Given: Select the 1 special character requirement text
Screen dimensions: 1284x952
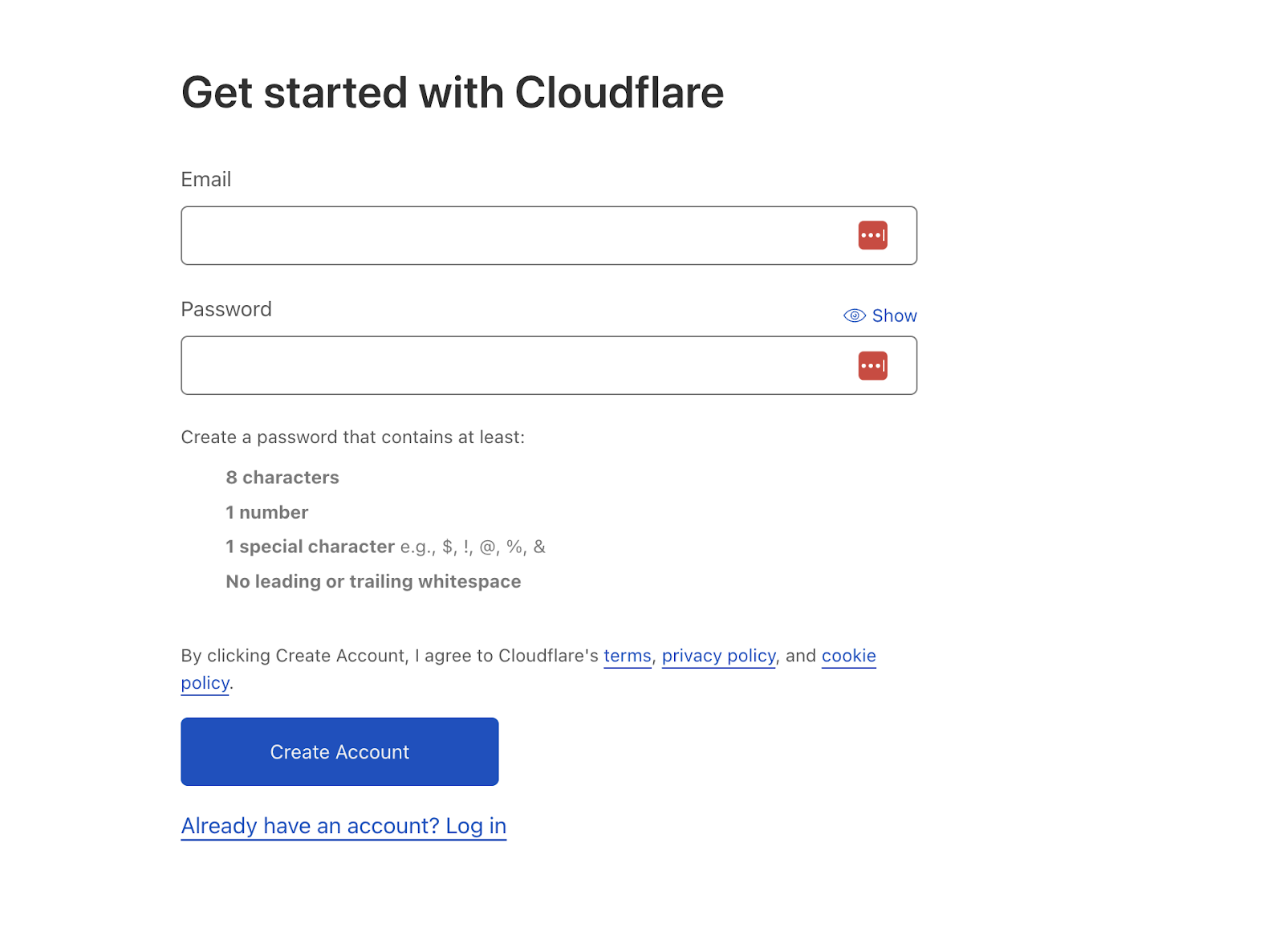Looking at the screenshot, I should 310,547.
